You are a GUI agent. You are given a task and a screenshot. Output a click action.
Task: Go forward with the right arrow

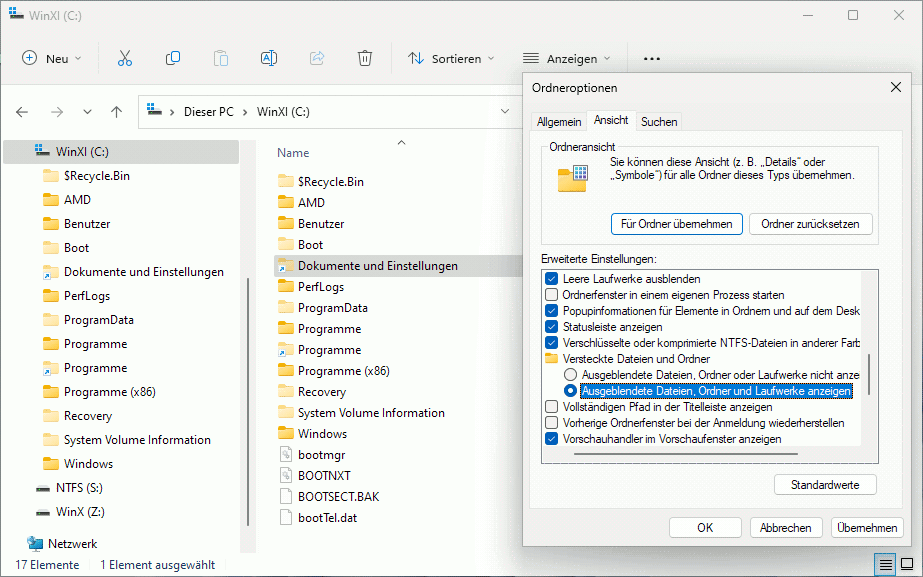(x=57, y=112)
